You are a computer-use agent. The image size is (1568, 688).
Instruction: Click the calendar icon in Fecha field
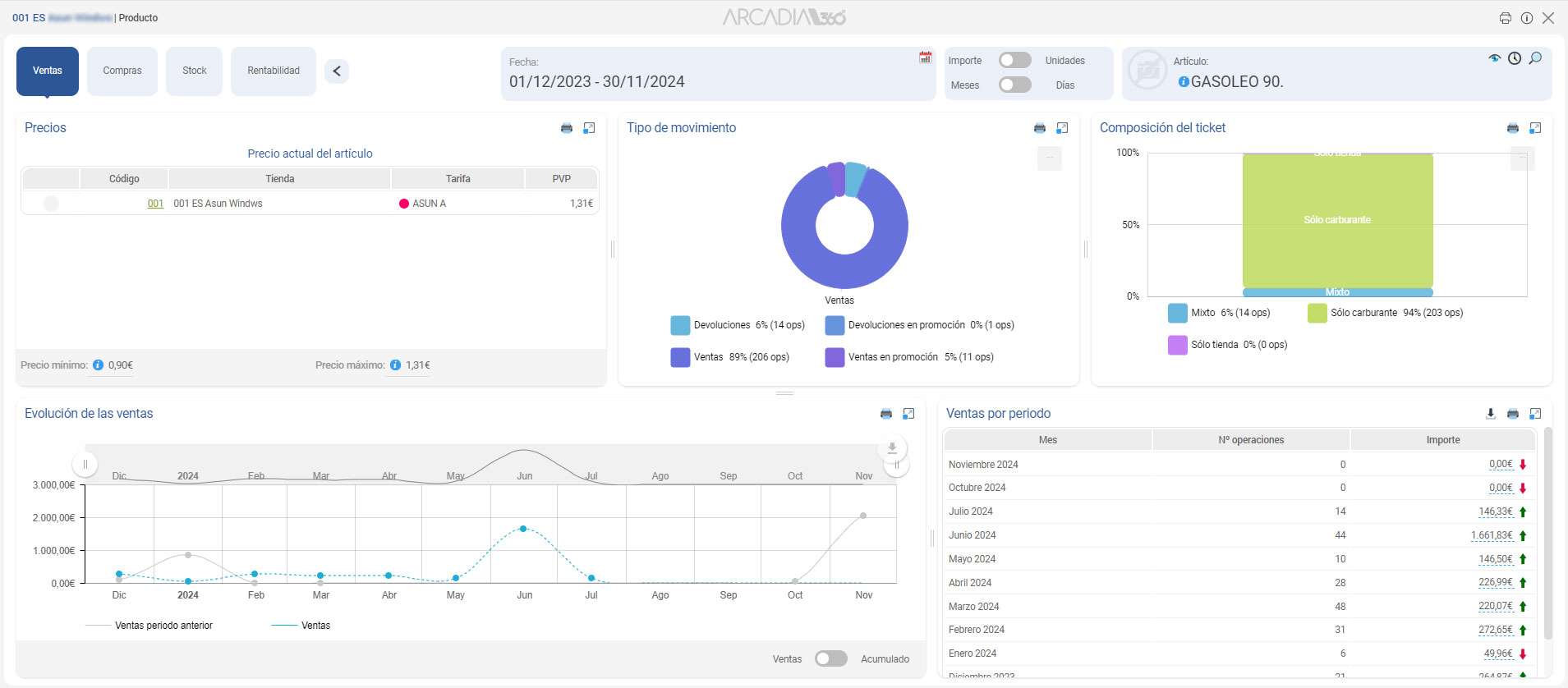[x=925, y=57]
